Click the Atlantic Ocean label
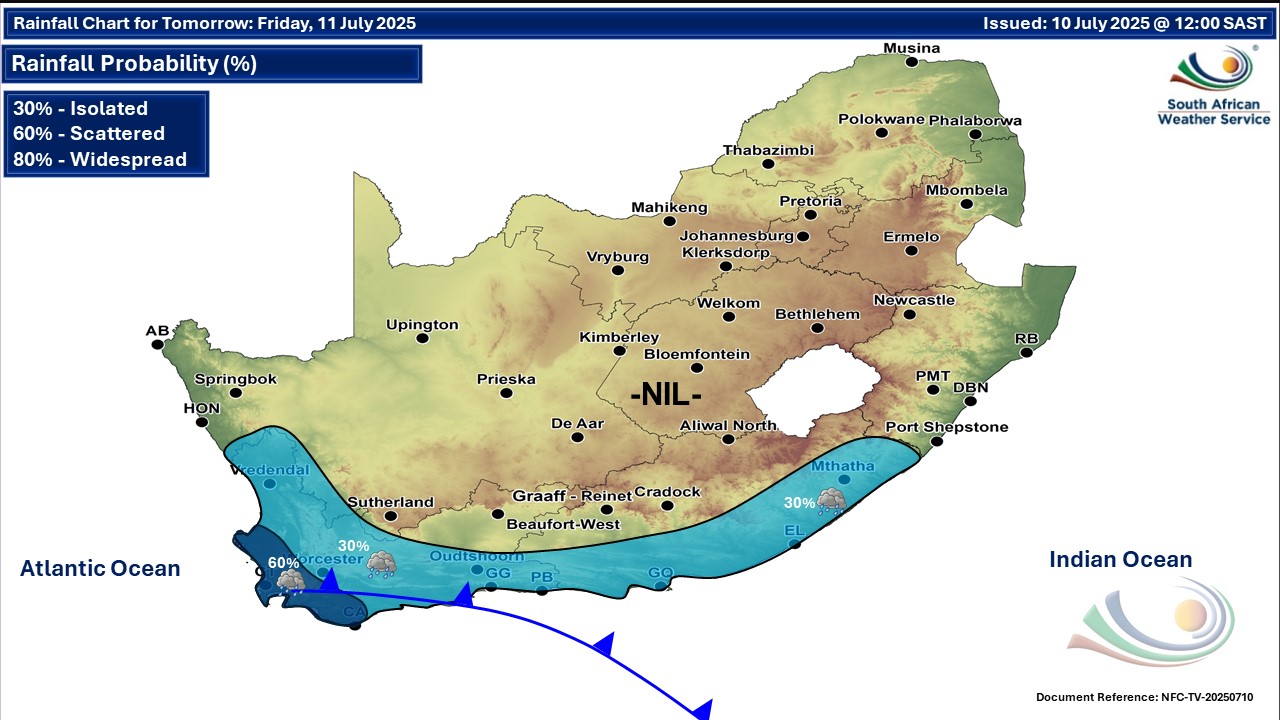The image size is (1280, 720). point(100,569)
